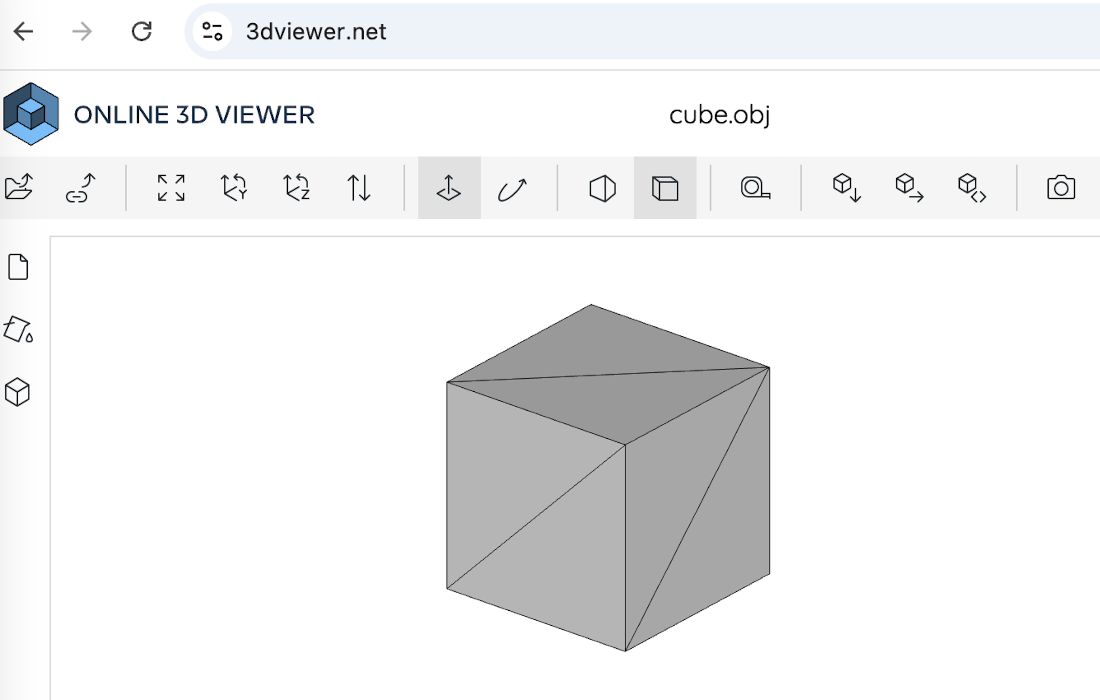Screen dimensions: 1100x700
Task: Flip the up vector direction
Action: click(358, 187)
